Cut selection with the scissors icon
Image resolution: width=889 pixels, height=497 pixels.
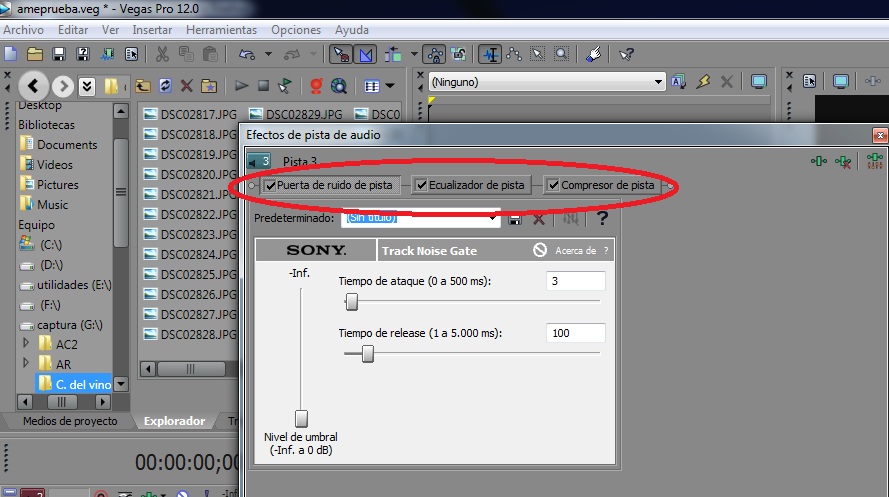pos(162,54)
